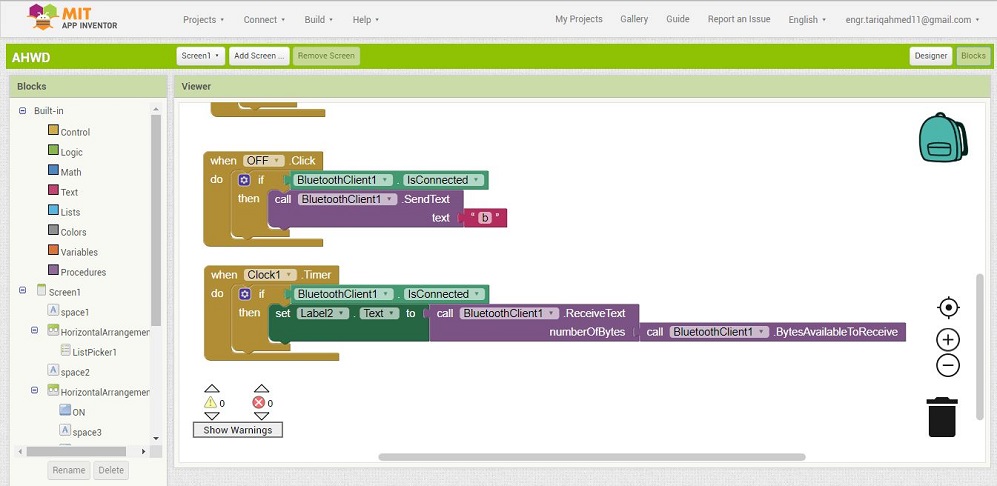The height and width of the screenshot is (486, 997).
Task: Open Clock1 component dropdown in Timer block
Action: tap(270, 275)
